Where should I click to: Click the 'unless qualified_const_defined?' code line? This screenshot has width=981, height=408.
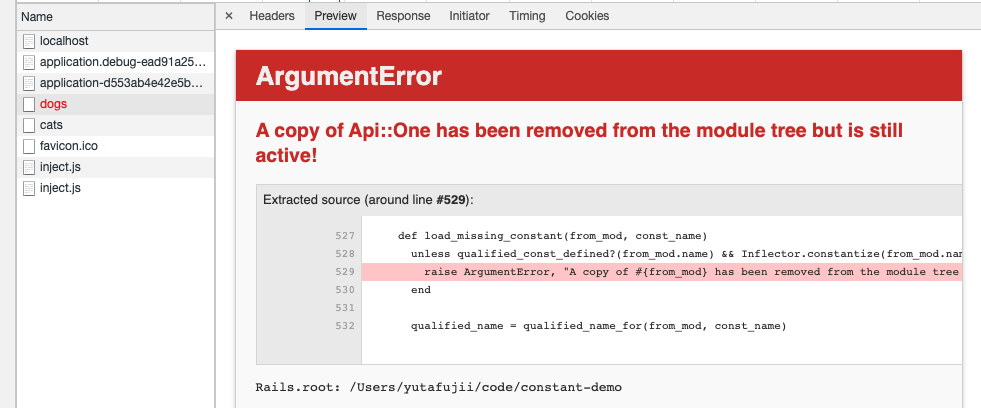point(686,254)
